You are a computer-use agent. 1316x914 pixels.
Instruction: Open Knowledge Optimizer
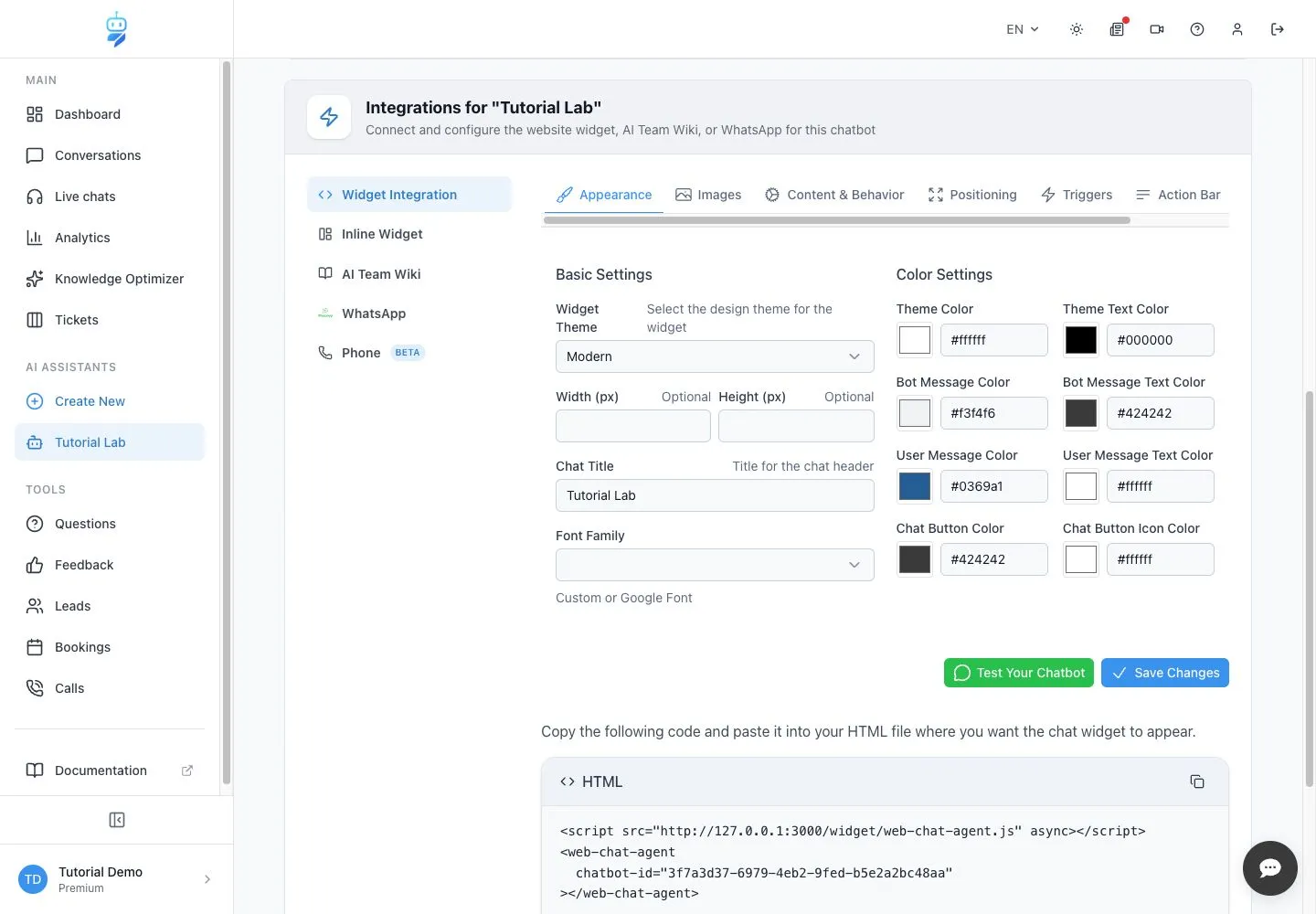(110, 279)
